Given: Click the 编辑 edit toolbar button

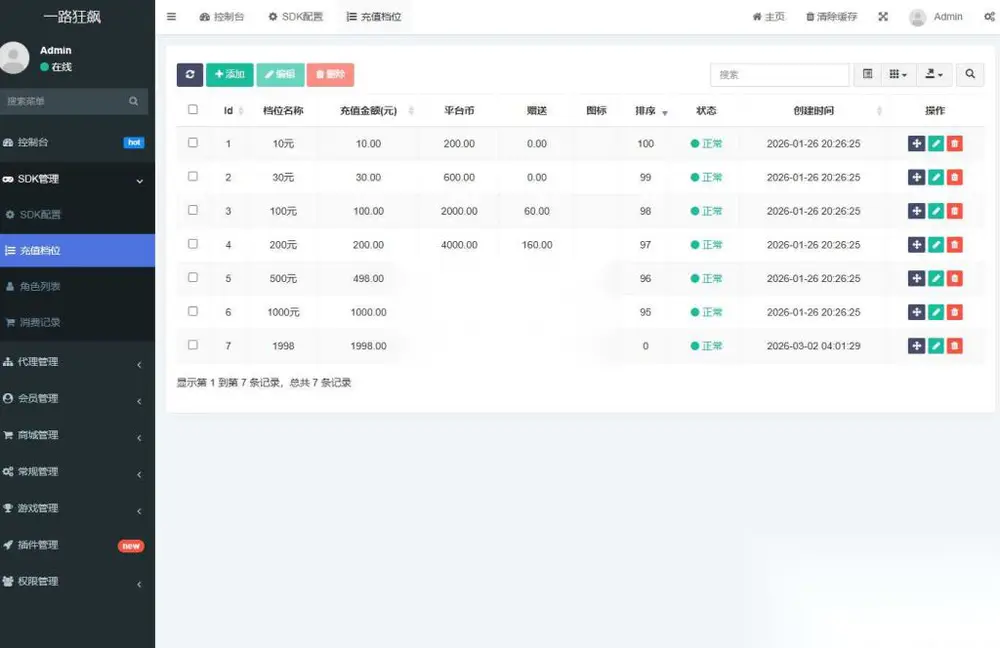Looking at the screenshot, I should click(280, 75).
